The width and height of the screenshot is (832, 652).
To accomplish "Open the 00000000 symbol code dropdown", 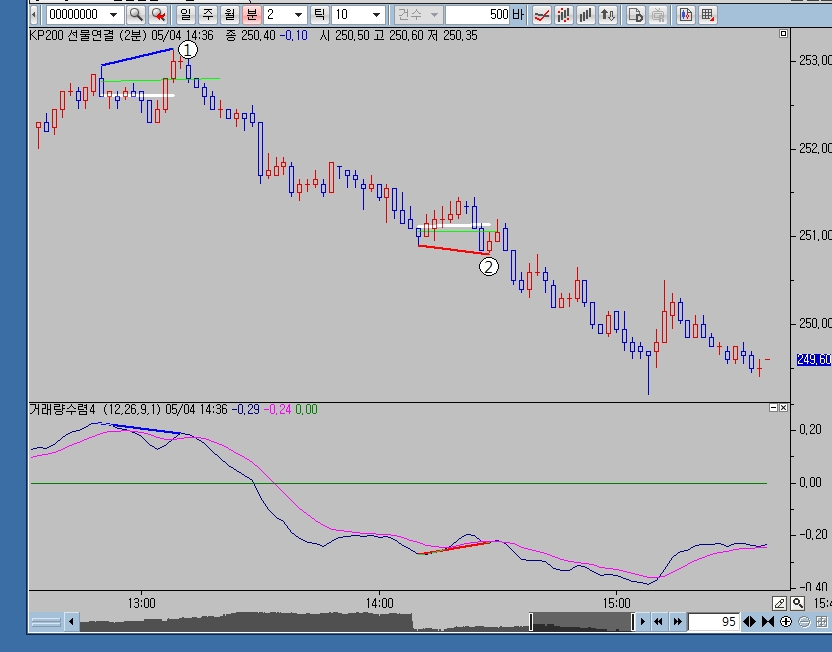I will [x=112, y=15].
